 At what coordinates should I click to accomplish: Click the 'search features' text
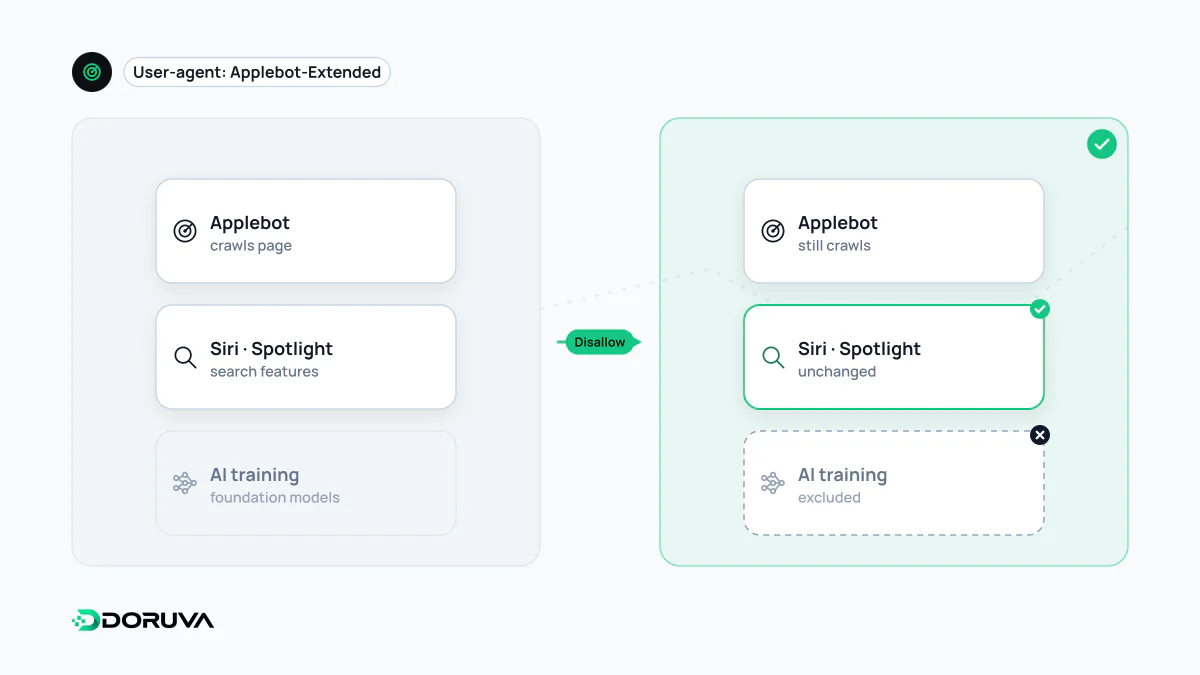point(264,372)
